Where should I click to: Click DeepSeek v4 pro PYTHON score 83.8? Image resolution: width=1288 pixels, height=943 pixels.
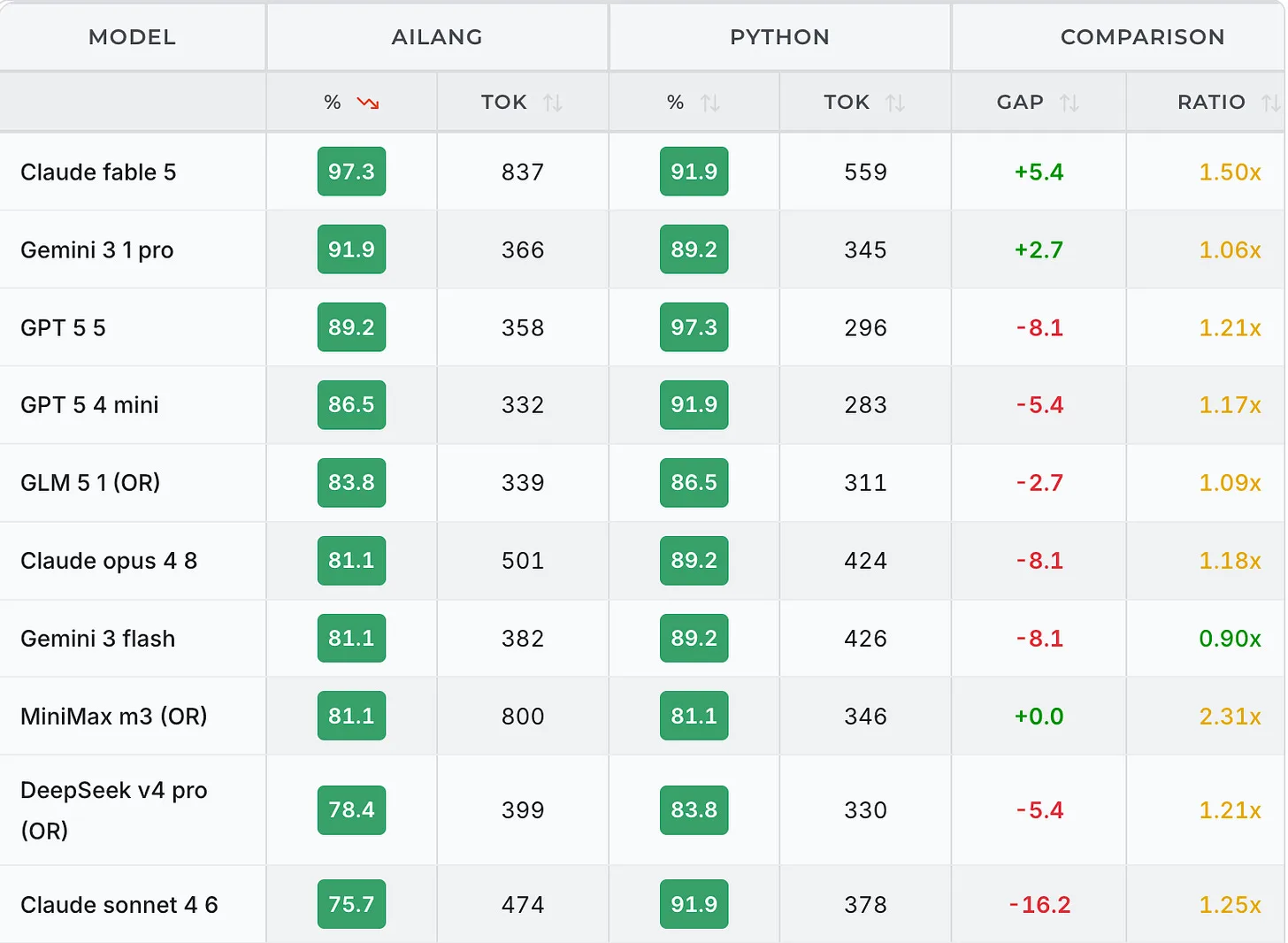click(x=694, y=810)
